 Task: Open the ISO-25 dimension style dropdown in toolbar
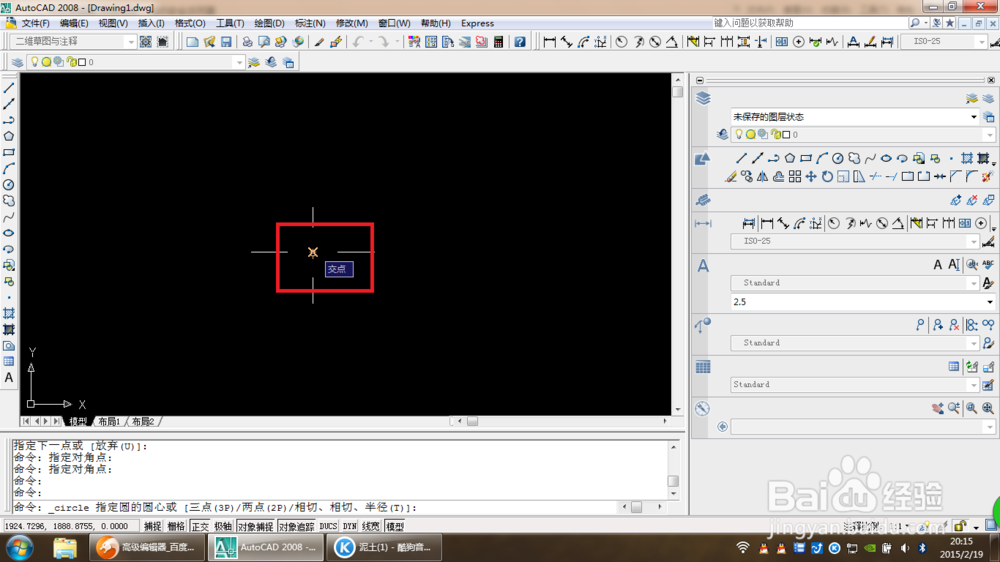pyautogui.click(x=944, y=41)
